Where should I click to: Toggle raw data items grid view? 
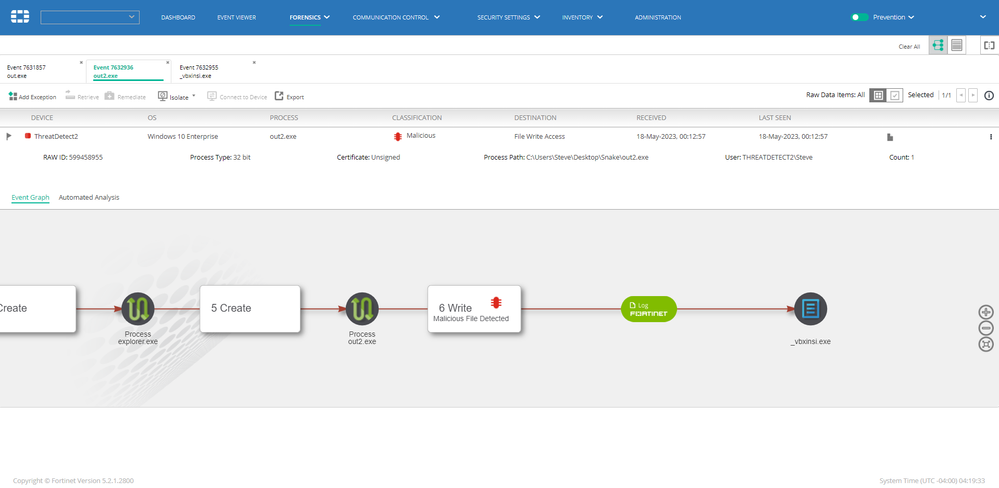[878, 96]
